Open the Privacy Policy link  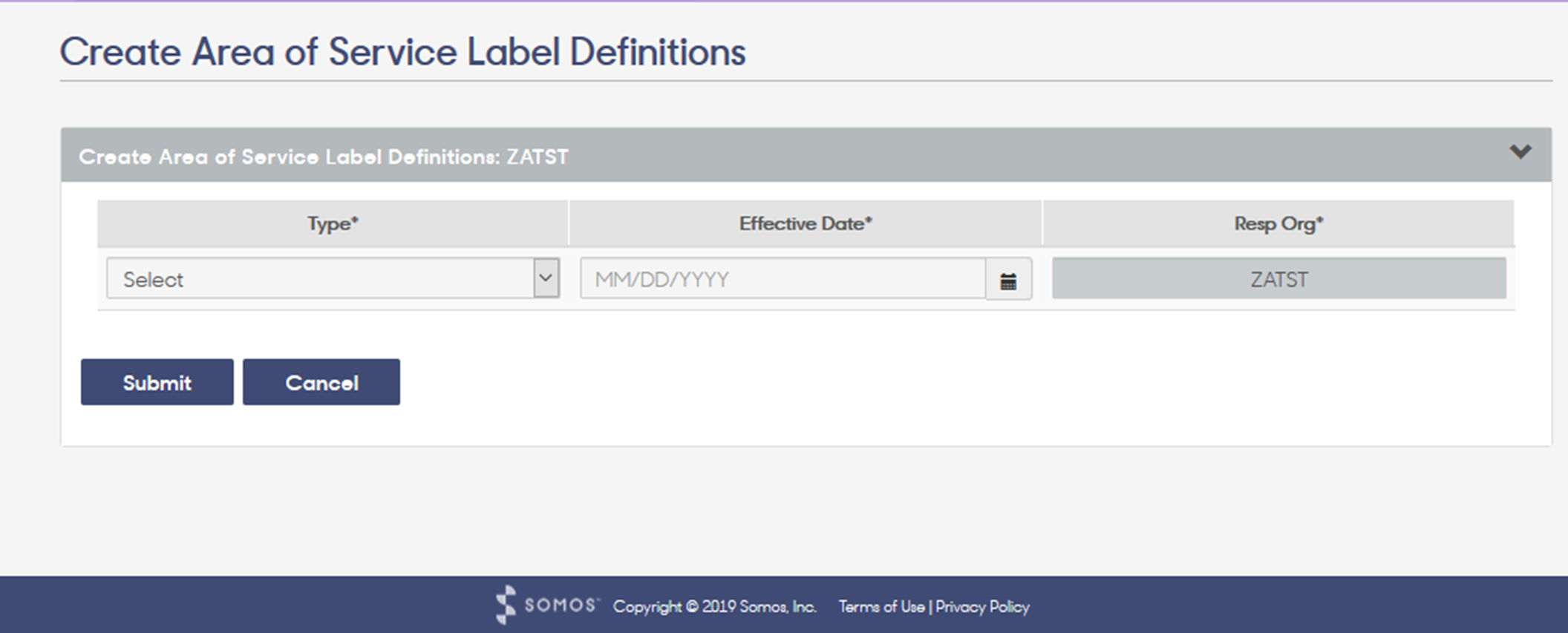coord(982,607)
